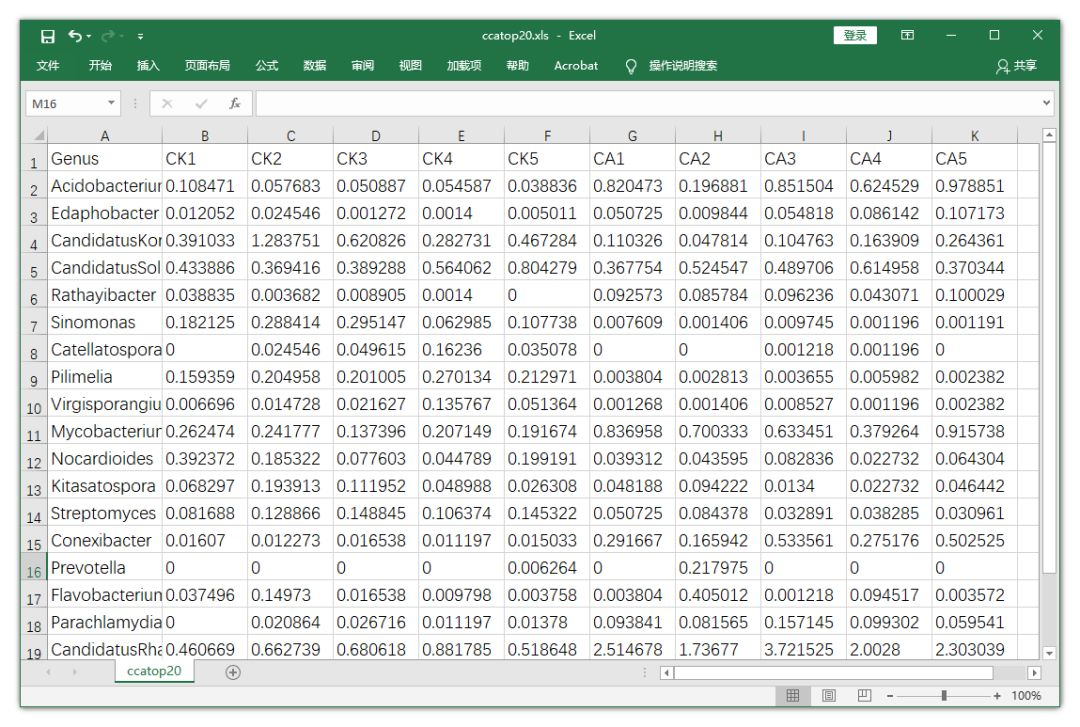Viewport: 1080px width, 727px height.
Task: Select column A header
Action: [105, 136]
